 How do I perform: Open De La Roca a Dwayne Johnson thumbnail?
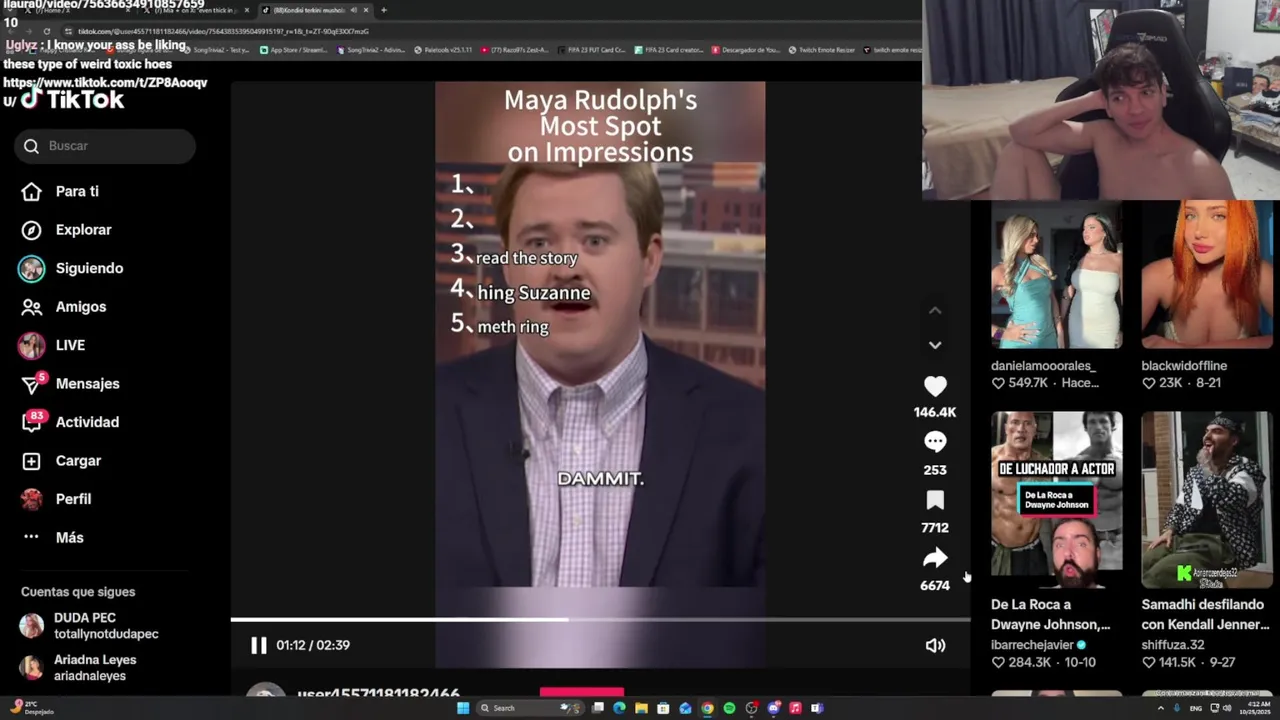[x=1056, y=500]
